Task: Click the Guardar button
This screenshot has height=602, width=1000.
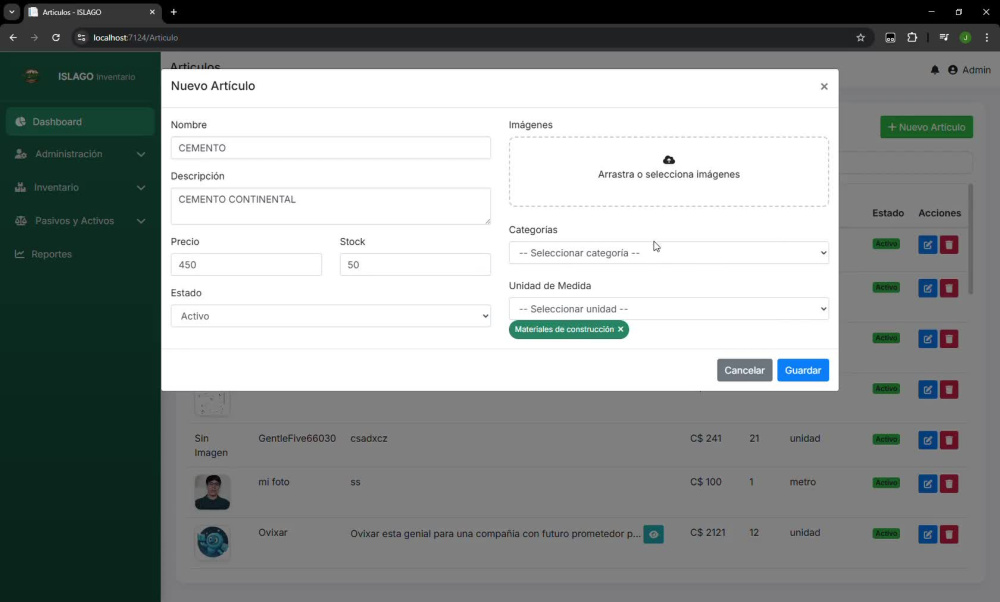Action: tap(803, 370)
